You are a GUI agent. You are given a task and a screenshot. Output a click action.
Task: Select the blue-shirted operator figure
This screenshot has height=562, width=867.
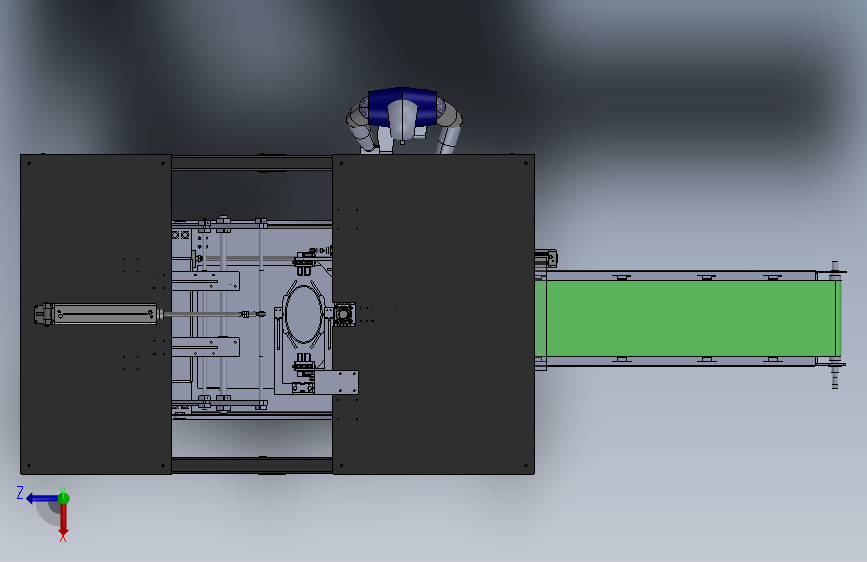pyautogui.click(x=404, y=120)
